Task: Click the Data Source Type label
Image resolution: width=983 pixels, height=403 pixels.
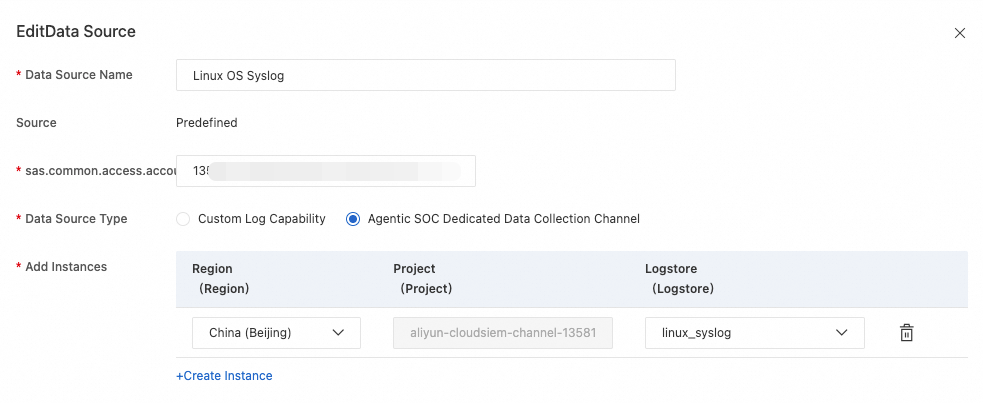Action: [x=76, y=219]
